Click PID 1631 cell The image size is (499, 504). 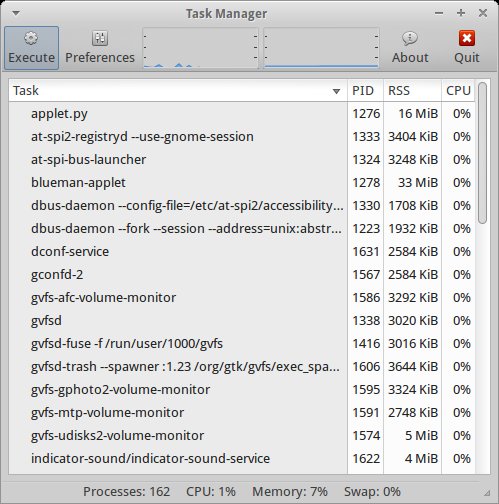[366, 252]
